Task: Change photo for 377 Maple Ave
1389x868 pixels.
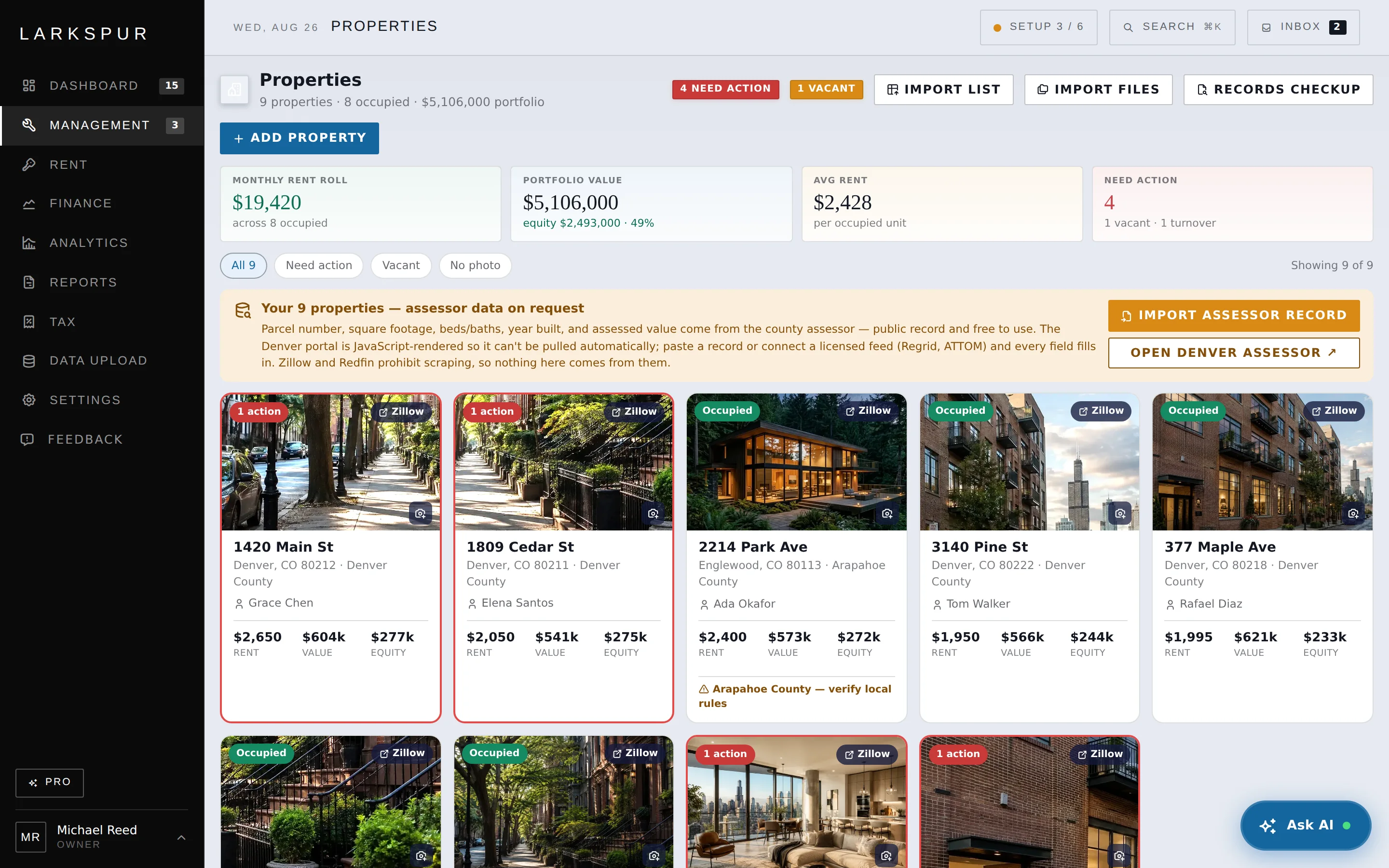Action: pyautogui.click(x=1353, y=513)
